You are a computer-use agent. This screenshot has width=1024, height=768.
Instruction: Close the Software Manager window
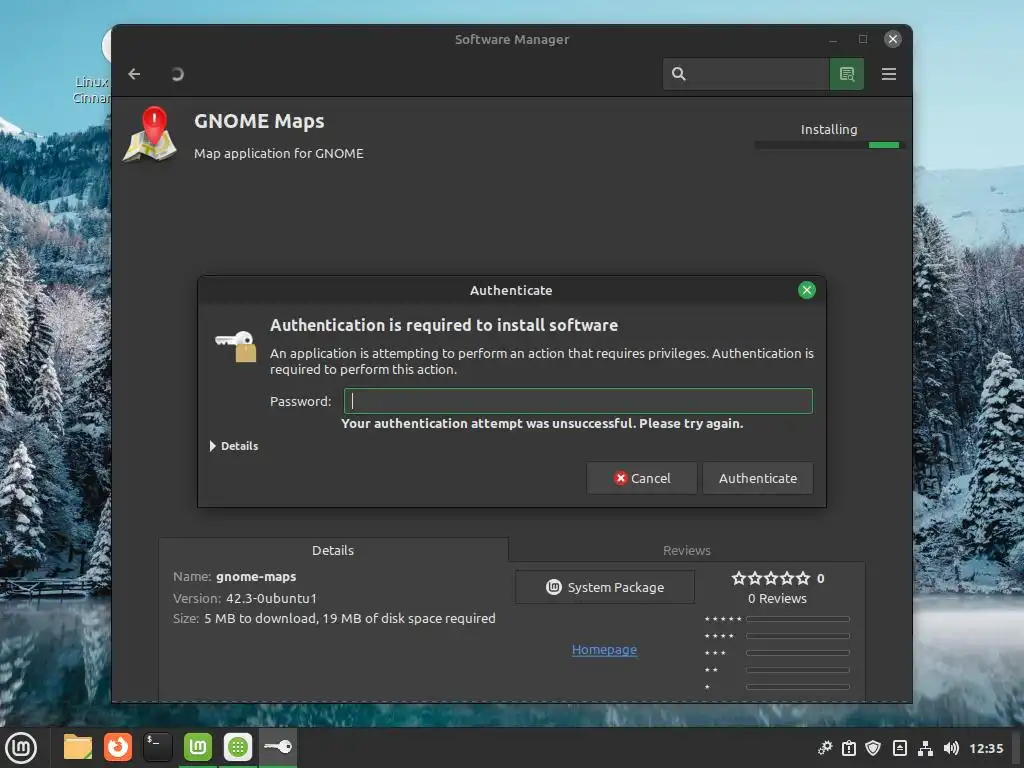893,39
